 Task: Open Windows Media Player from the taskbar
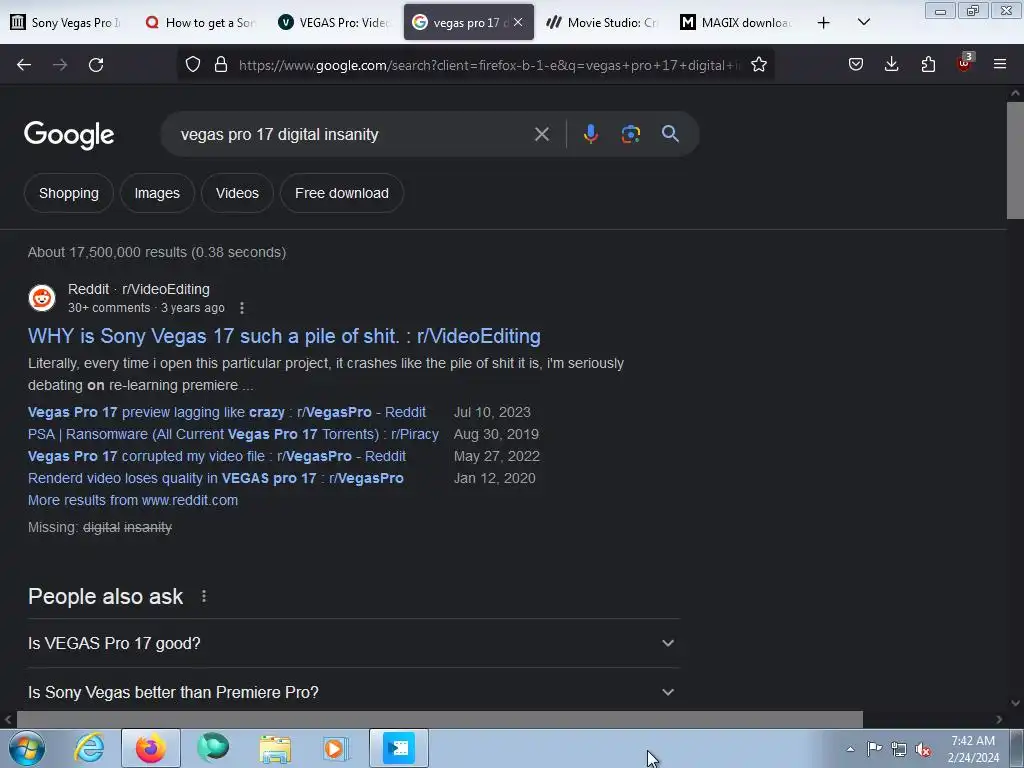pos(336,748)
